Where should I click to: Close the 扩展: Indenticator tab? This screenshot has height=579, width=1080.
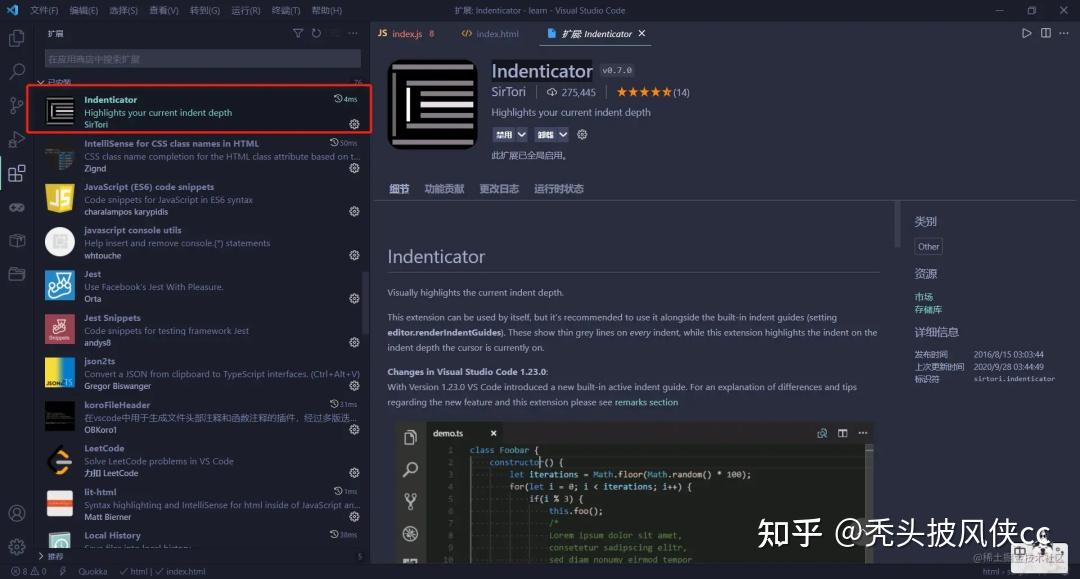tap(642, 33)
